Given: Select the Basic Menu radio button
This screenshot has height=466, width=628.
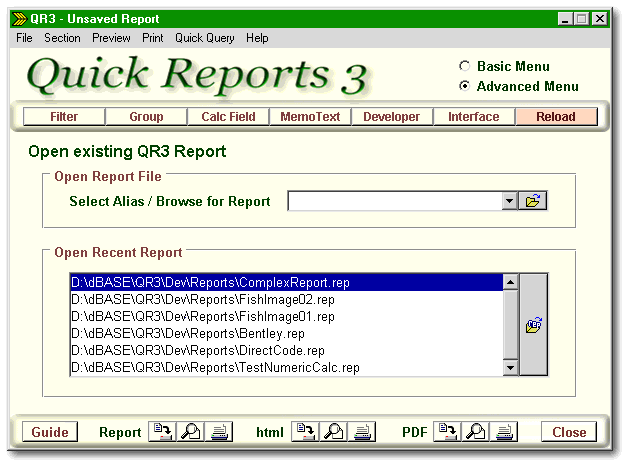Looking at the screenshot, I should [x=464, y=66].
